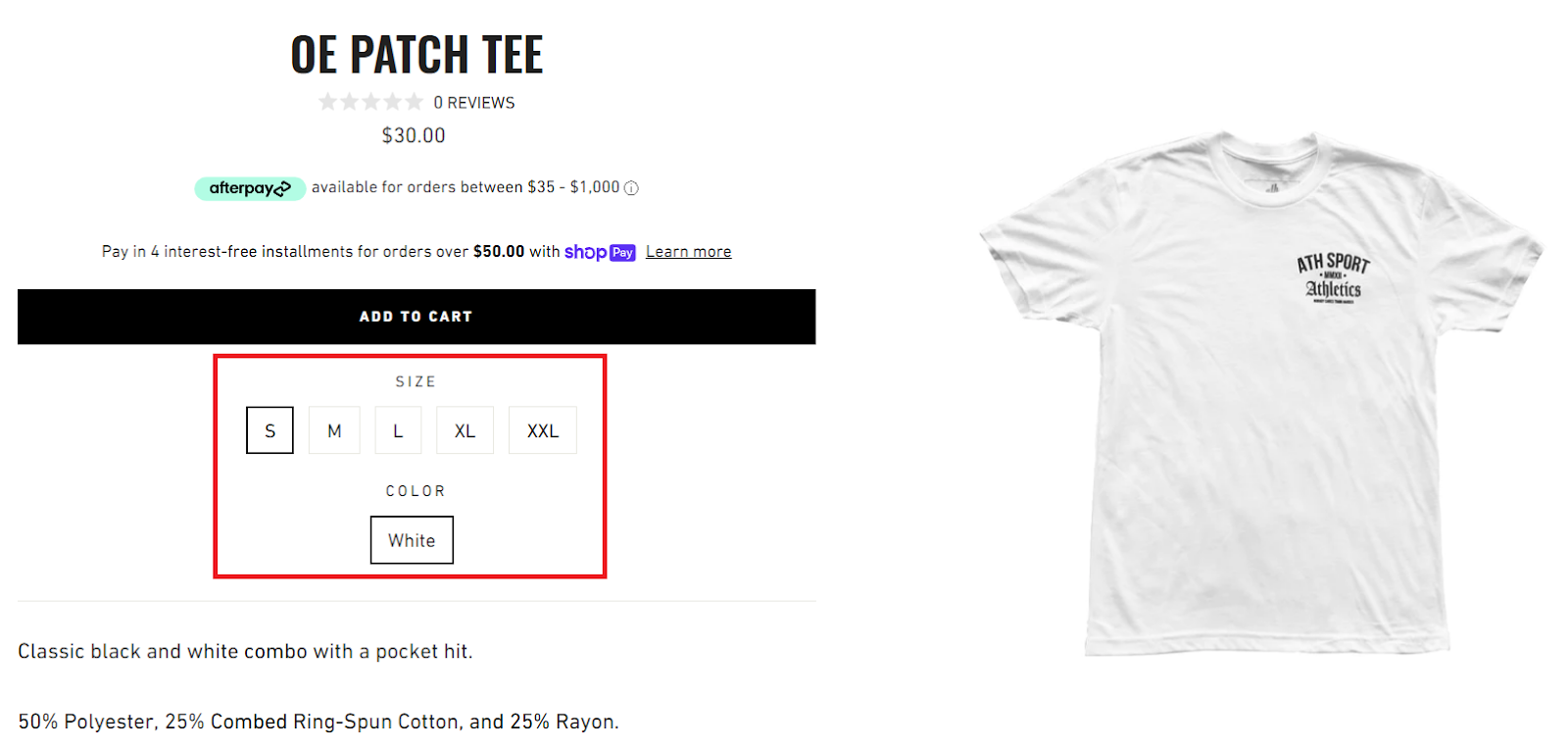The image size is (1568, 749).
Task: Select size M
Action: (334, 430)
